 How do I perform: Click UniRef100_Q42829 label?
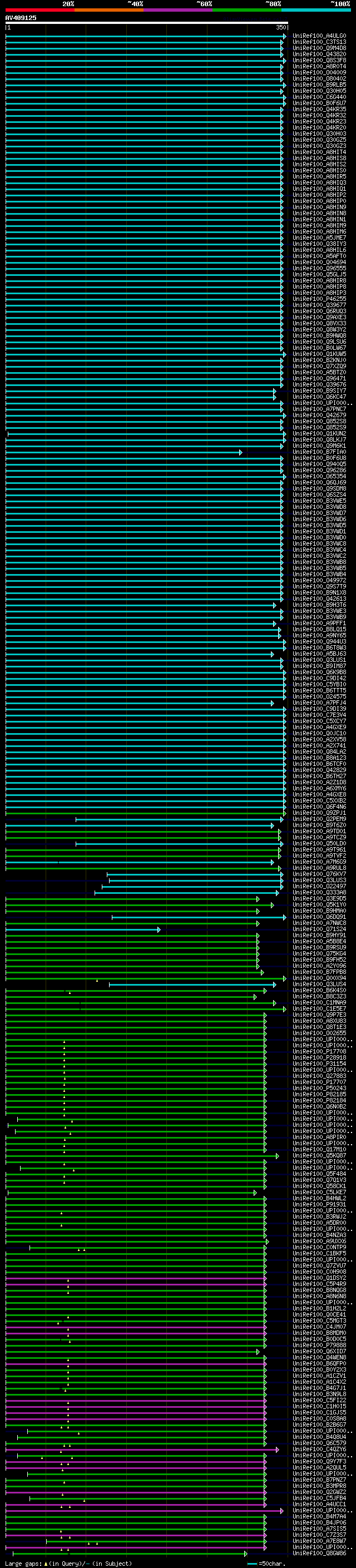click(x=319, y=770)
